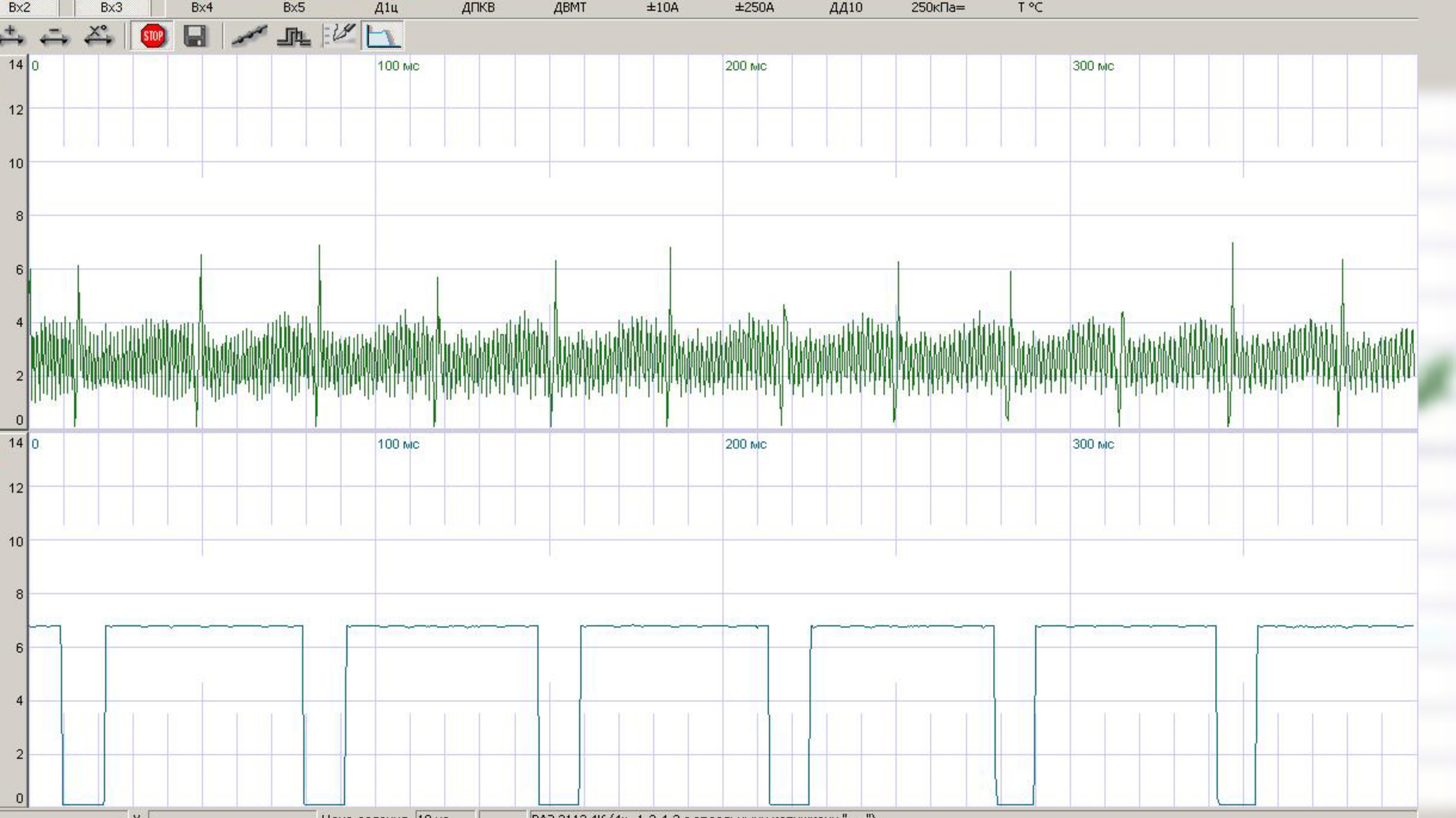Image resolution: width=1456 pixels, height=818 pixels.
Task: Click the pen marker tool icon
Action: (340, 35)
